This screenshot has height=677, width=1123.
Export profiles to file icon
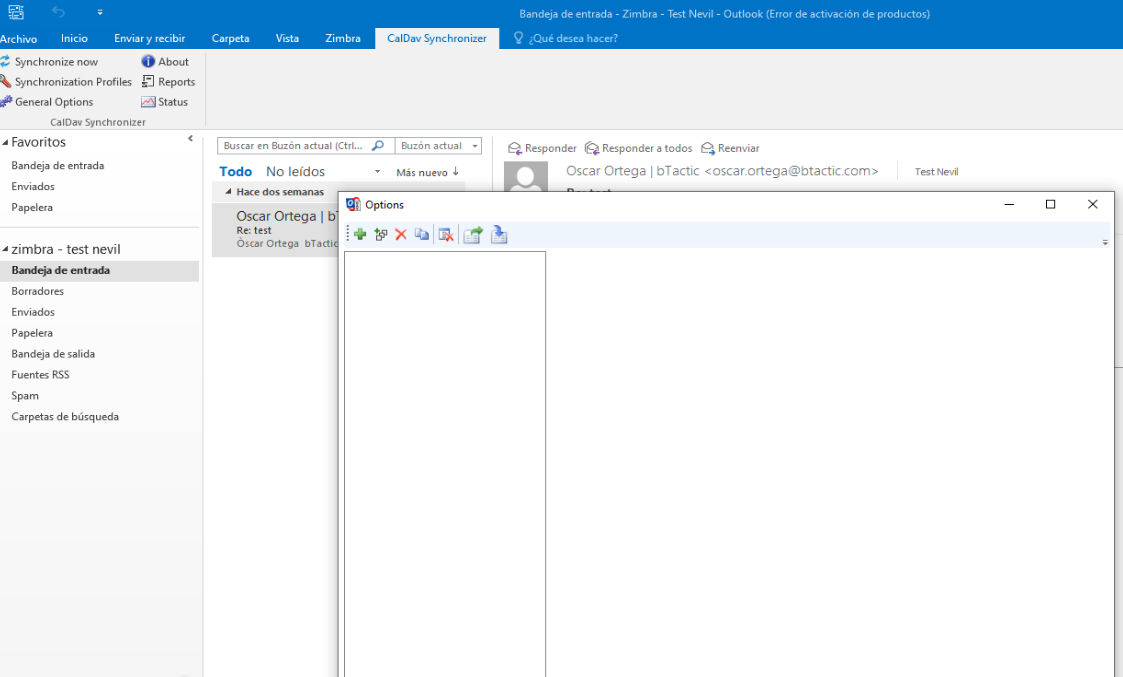[473, 234]
